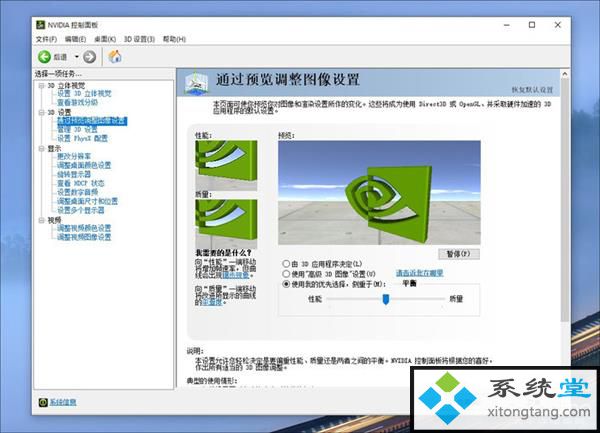Viewport: 600px width, 433px height.
Task: Open the home page icon in toolbar
Action: point(115,57)
